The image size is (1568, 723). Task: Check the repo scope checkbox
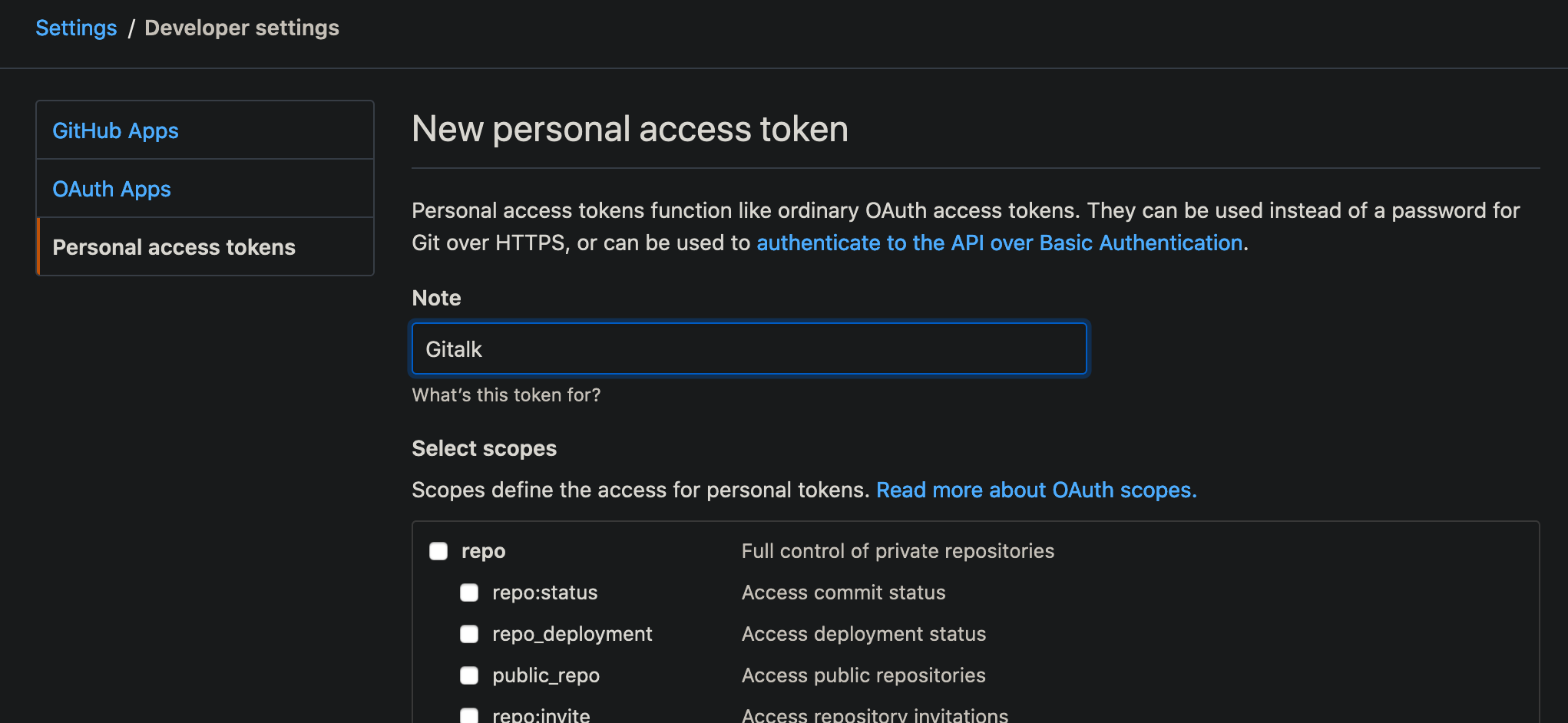[438, 551]
